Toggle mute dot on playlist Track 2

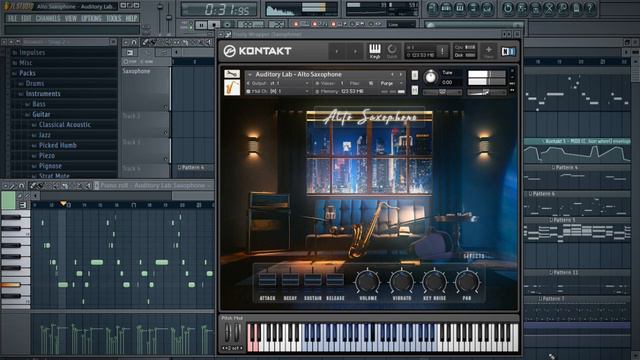[166, 133]
